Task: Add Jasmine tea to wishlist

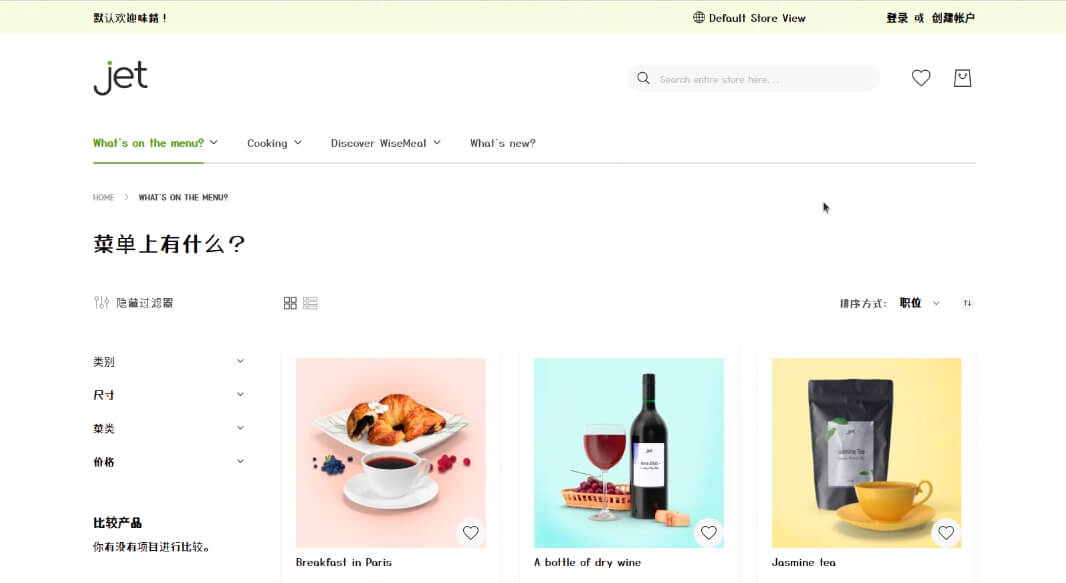Action: pyautogui.click(x=946, y=533)
